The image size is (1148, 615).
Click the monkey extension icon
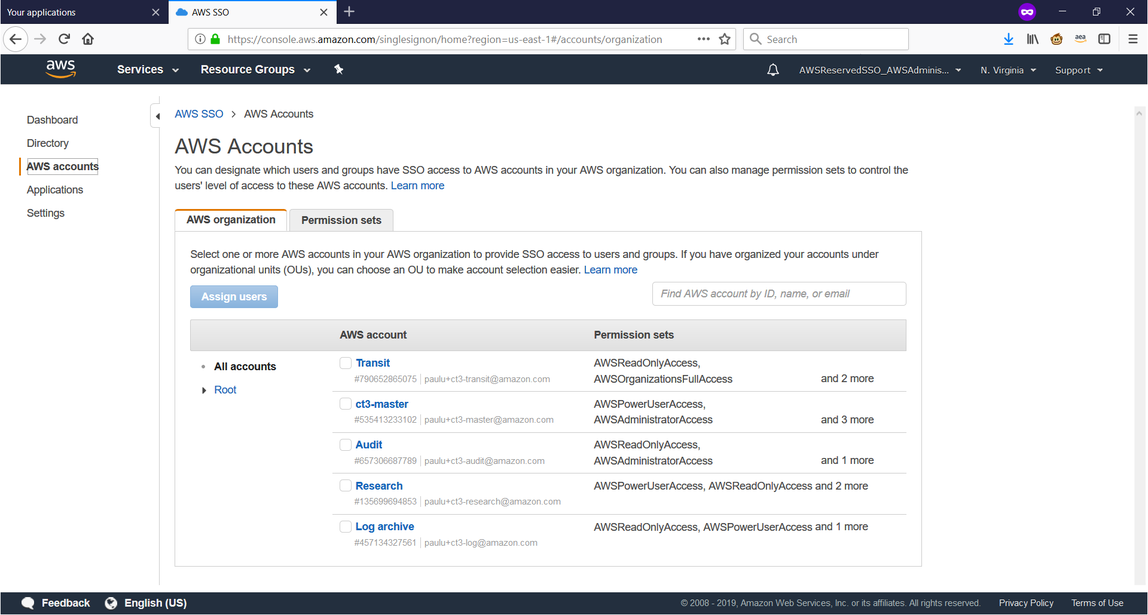click(1056, 40)
